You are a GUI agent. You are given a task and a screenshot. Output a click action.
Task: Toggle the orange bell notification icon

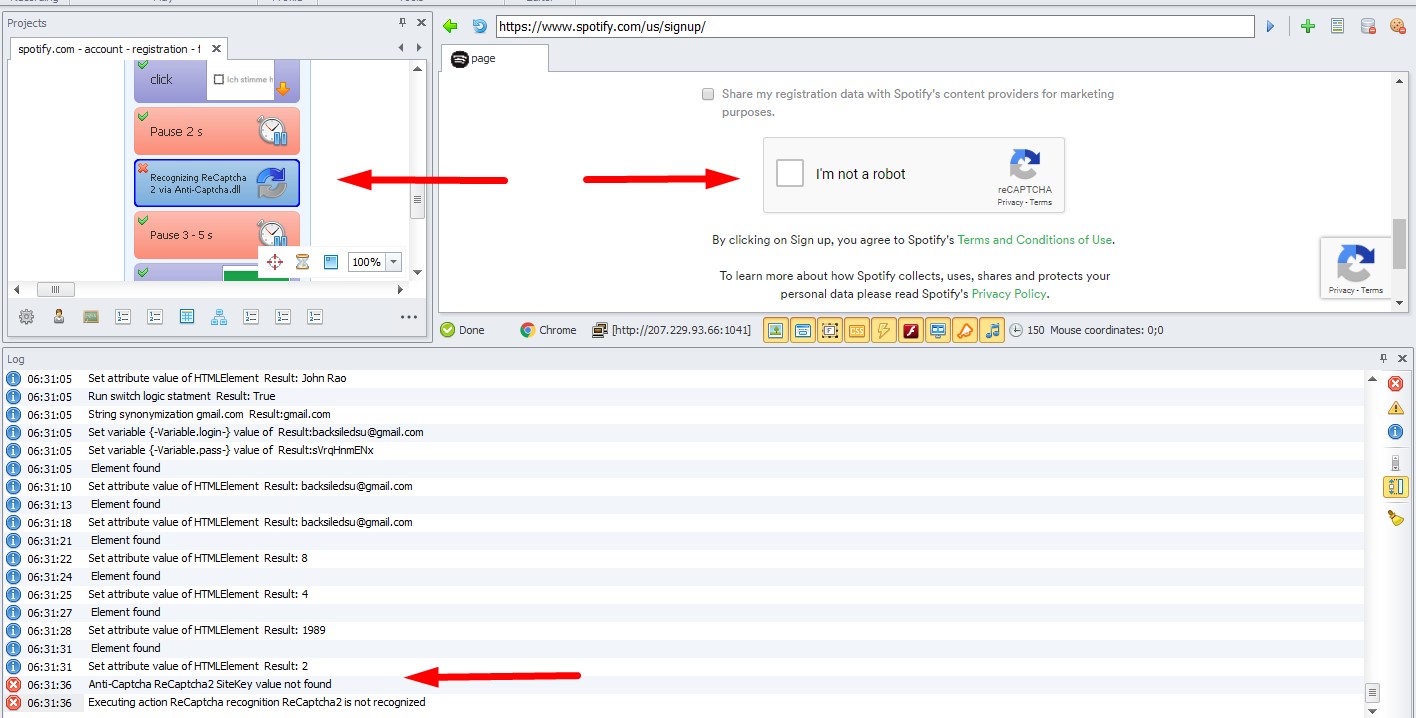(x=964, y=330)
